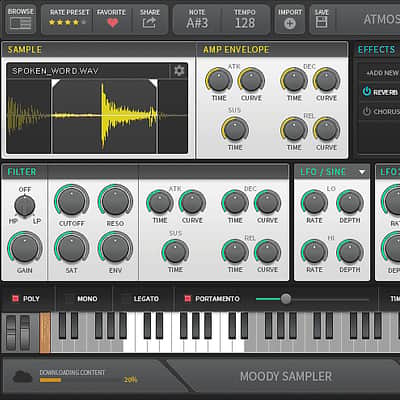Screen dimensions: 400x400
Task: Click the LFO Hi Depth knob
Action: (350, 252)
